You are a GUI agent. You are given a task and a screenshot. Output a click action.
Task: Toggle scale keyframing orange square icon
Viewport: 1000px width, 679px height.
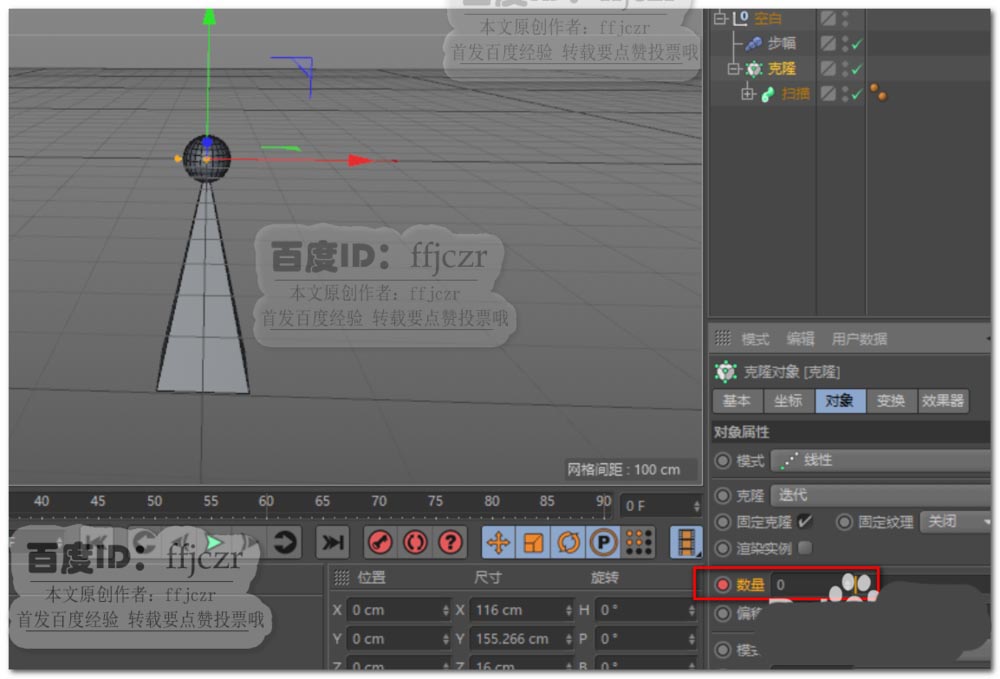[533, 543]
